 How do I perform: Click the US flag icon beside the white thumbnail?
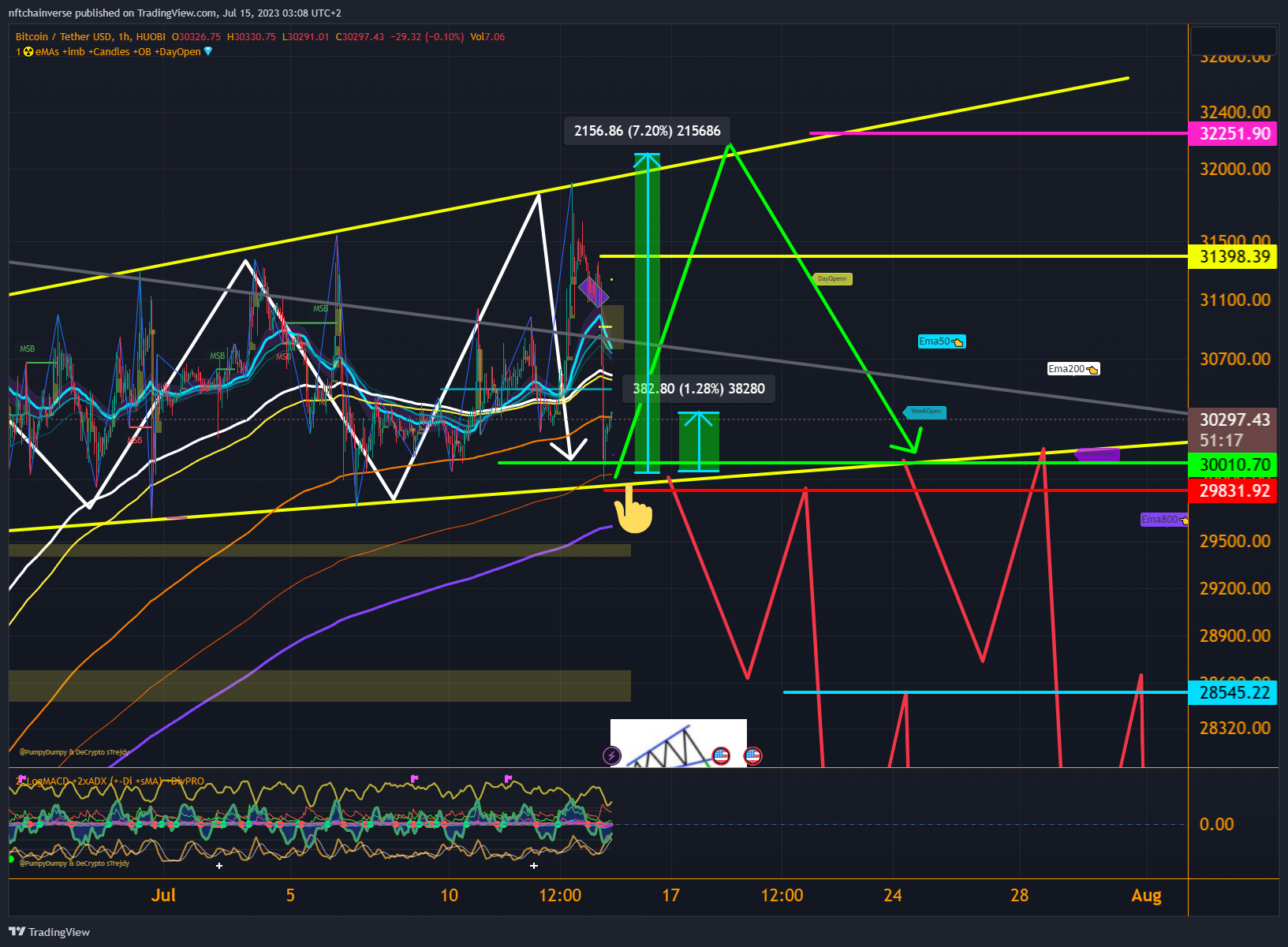(753, 755)
